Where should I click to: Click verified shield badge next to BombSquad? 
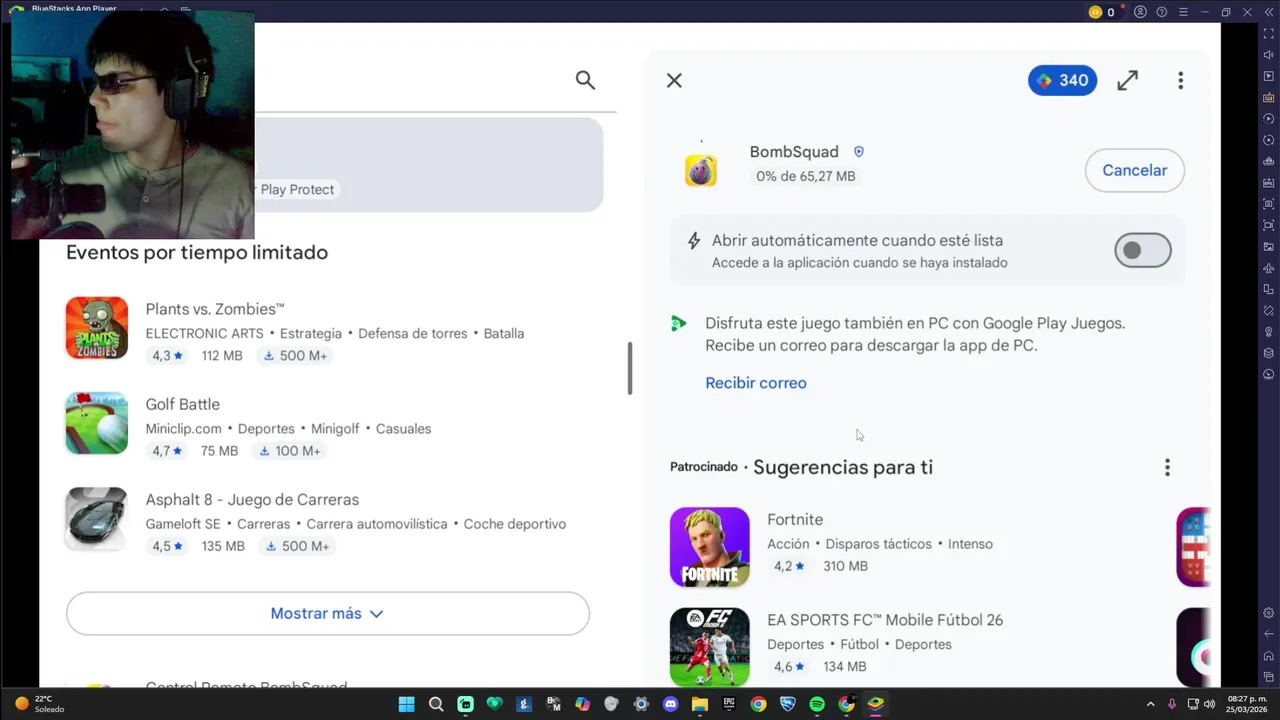click(858, 152)
